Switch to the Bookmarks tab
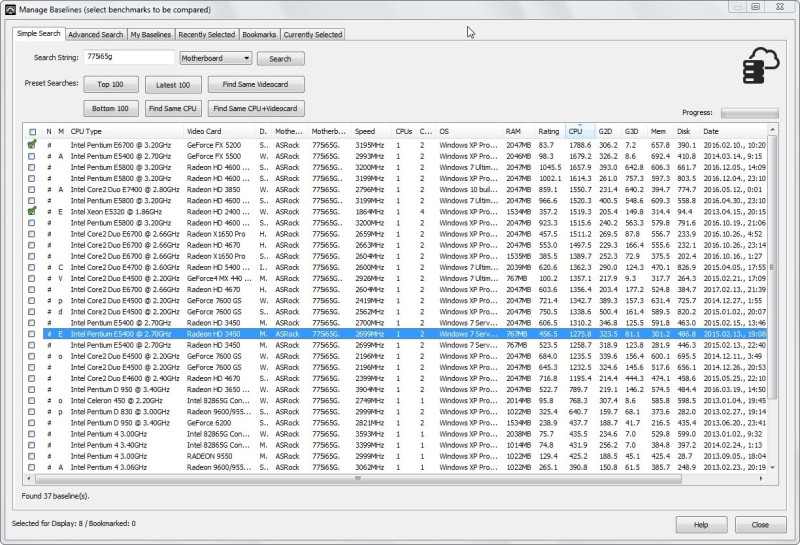 pyautogui.click(x=259, y=34)
